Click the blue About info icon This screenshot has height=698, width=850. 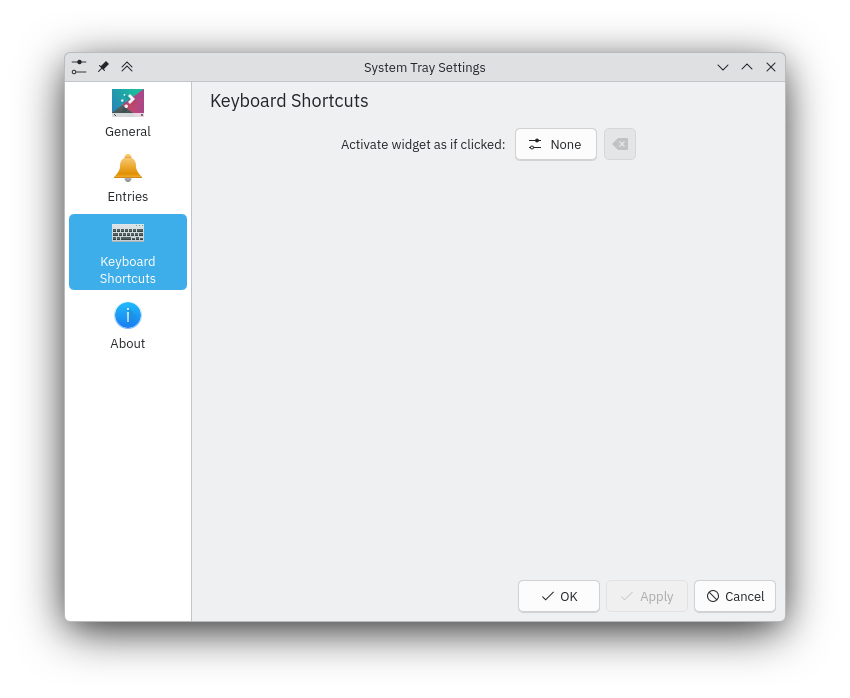pyautogui.click(x=128, y=316)
